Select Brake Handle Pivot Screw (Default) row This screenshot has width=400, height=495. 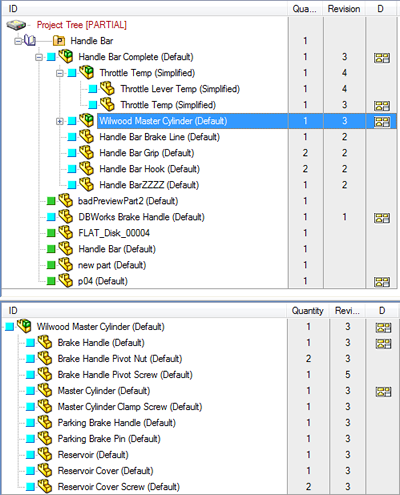(125, 374)
